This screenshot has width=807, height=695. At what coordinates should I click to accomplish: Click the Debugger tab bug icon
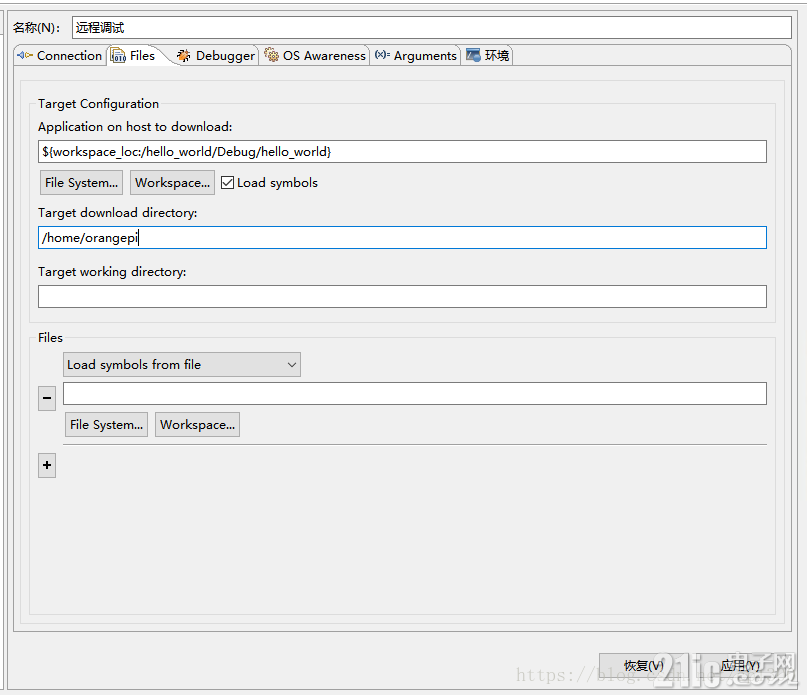[183, 56]
